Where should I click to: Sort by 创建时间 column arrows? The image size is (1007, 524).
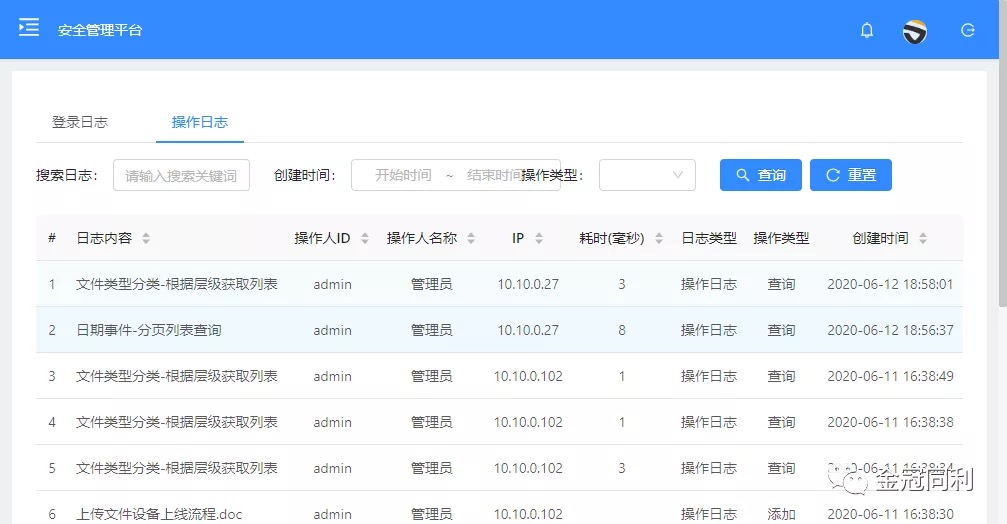point(923,239)
